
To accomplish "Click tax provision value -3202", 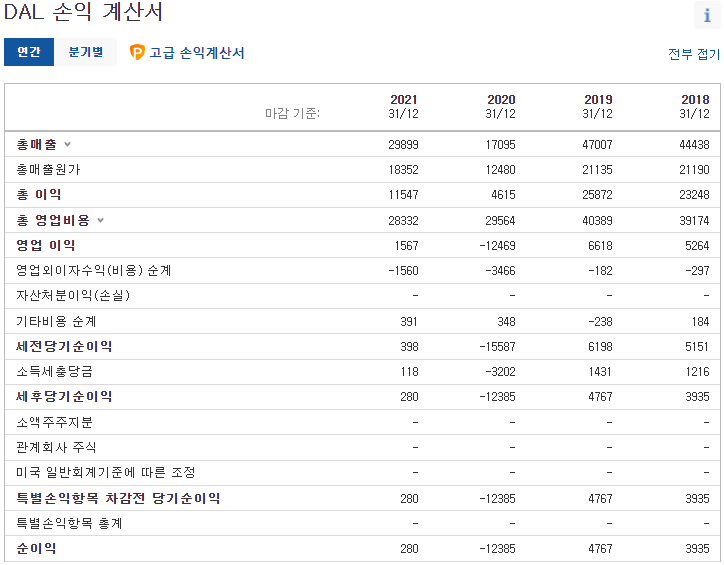I will pos(500,372).
